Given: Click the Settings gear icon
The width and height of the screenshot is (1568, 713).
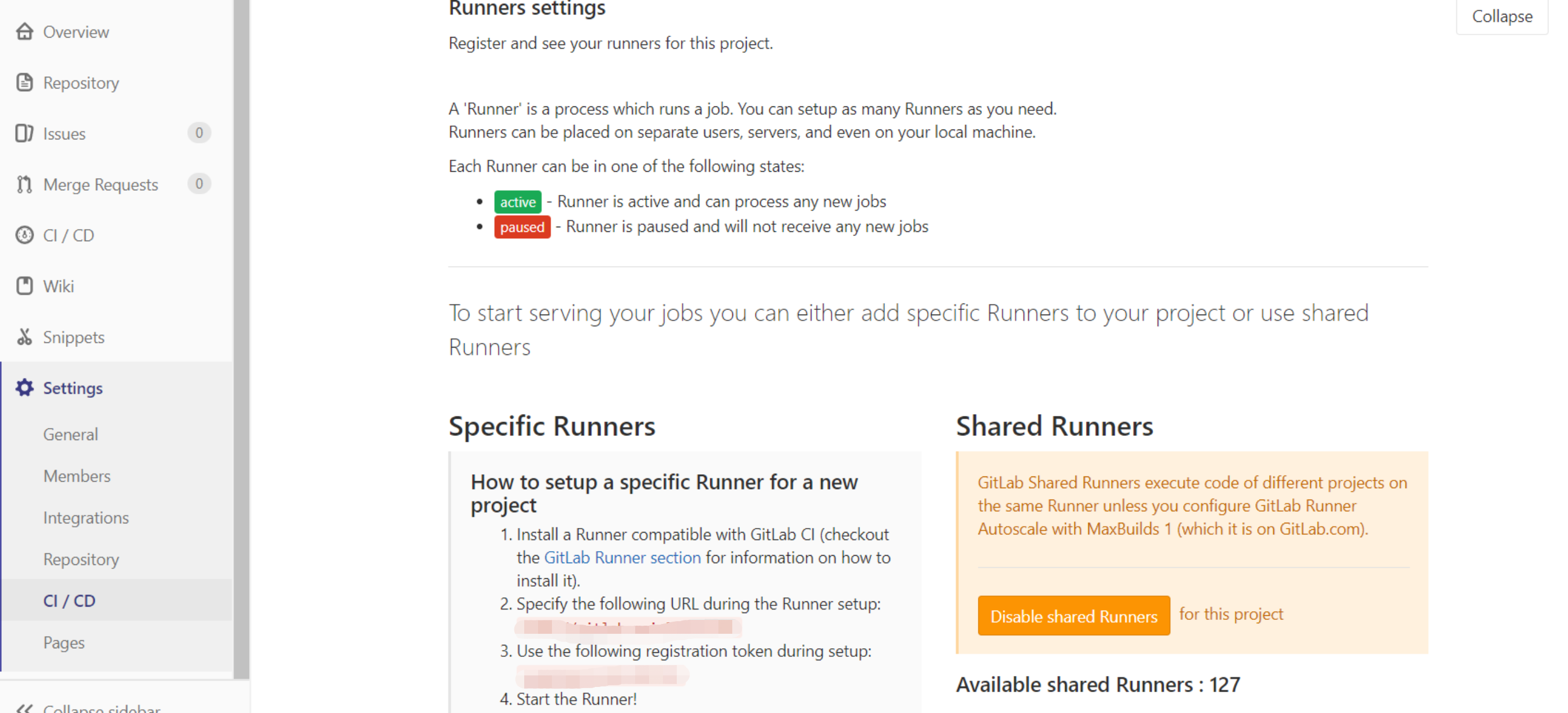Looking at the screenshot, I should 24,388.
